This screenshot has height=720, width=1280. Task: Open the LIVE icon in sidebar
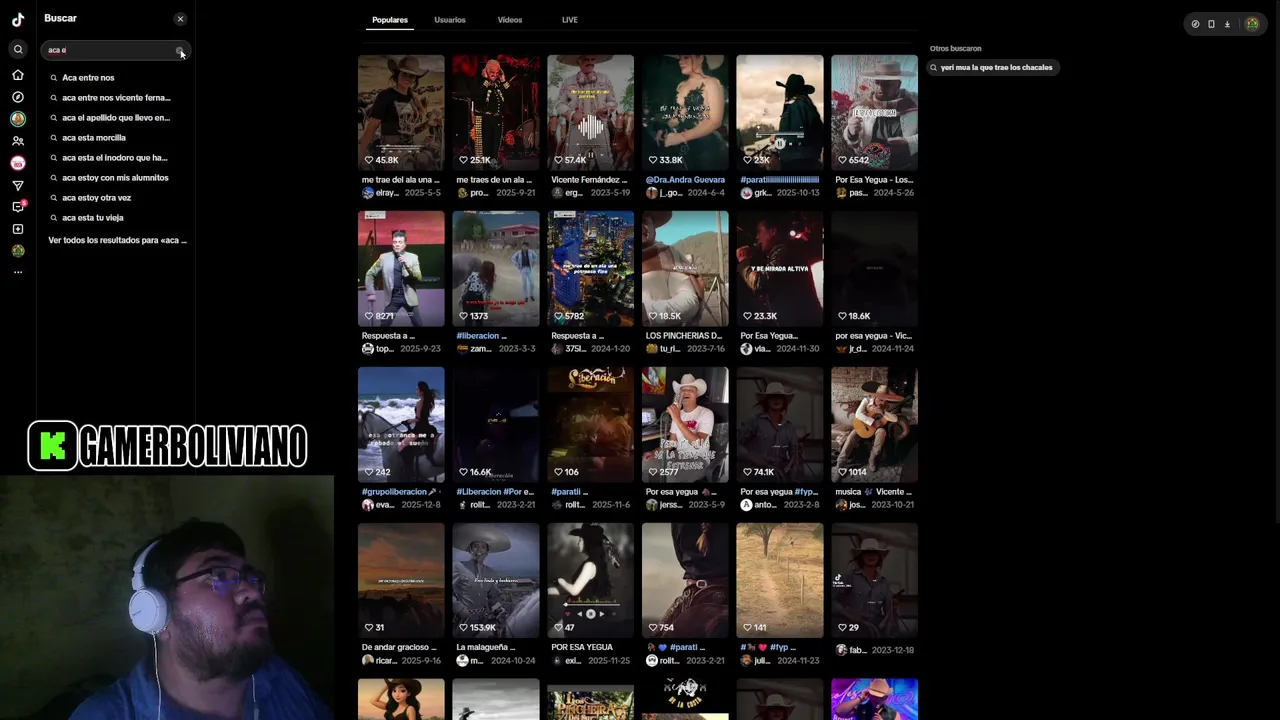(x=18, y=163)
